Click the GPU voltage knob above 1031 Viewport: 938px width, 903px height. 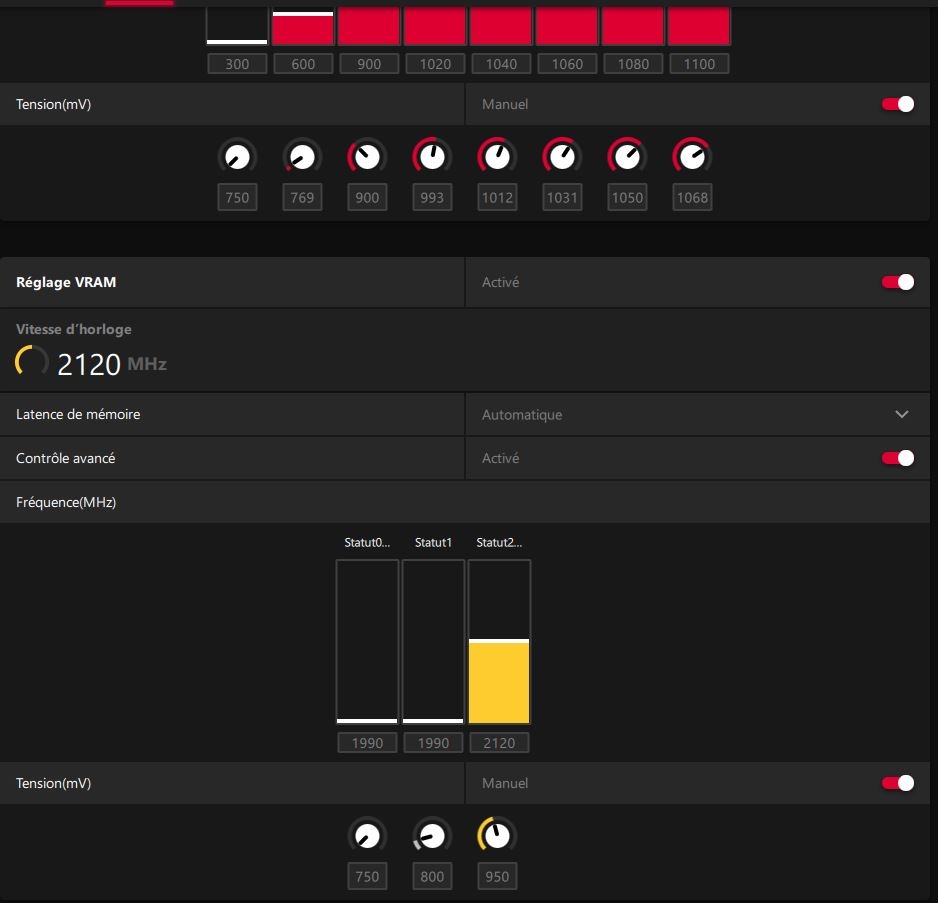(x=562, y=157)
